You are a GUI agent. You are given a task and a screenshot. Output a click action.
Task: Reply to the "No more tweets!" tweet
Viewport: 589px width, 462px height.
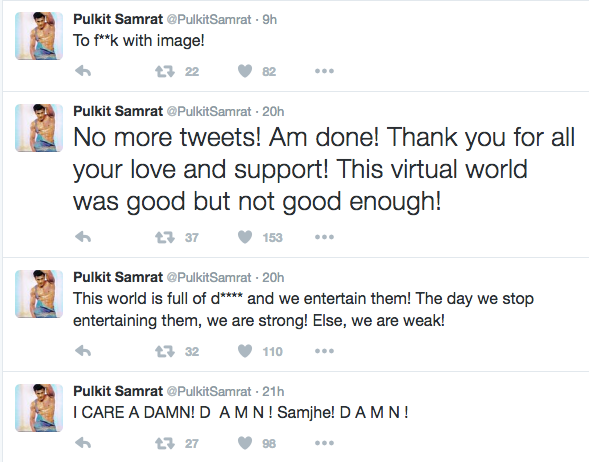click(83, 237)
